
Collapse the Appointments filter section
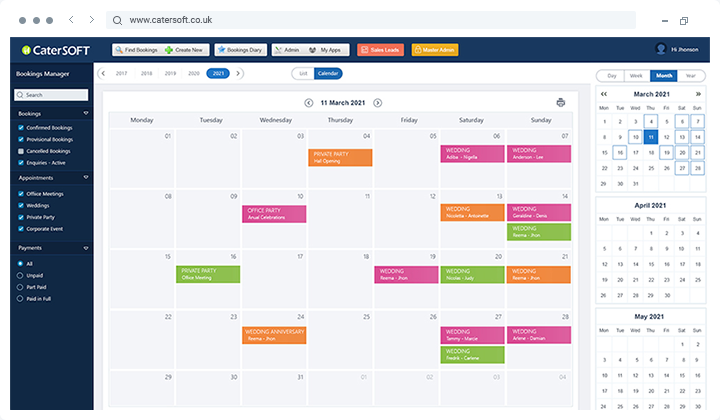point(85,178)
